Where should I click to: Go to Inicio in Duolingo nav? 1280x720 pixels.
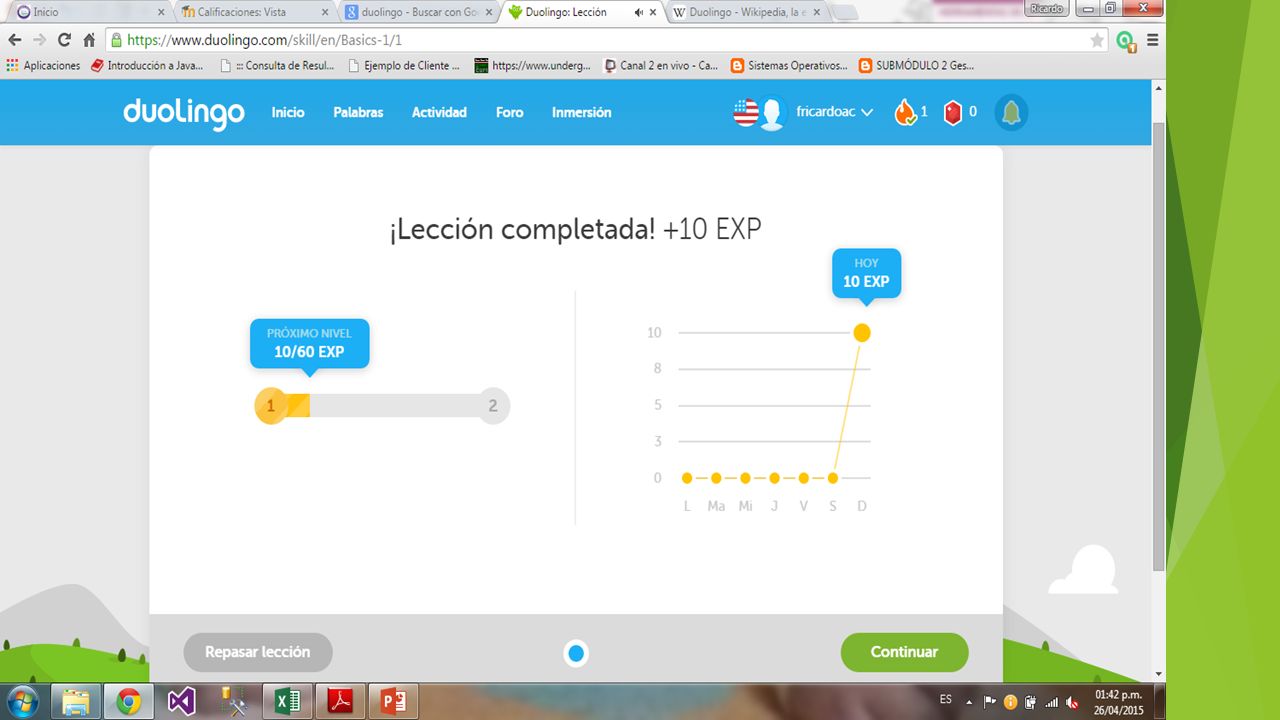pyautogui.click(x=288, y=113)
